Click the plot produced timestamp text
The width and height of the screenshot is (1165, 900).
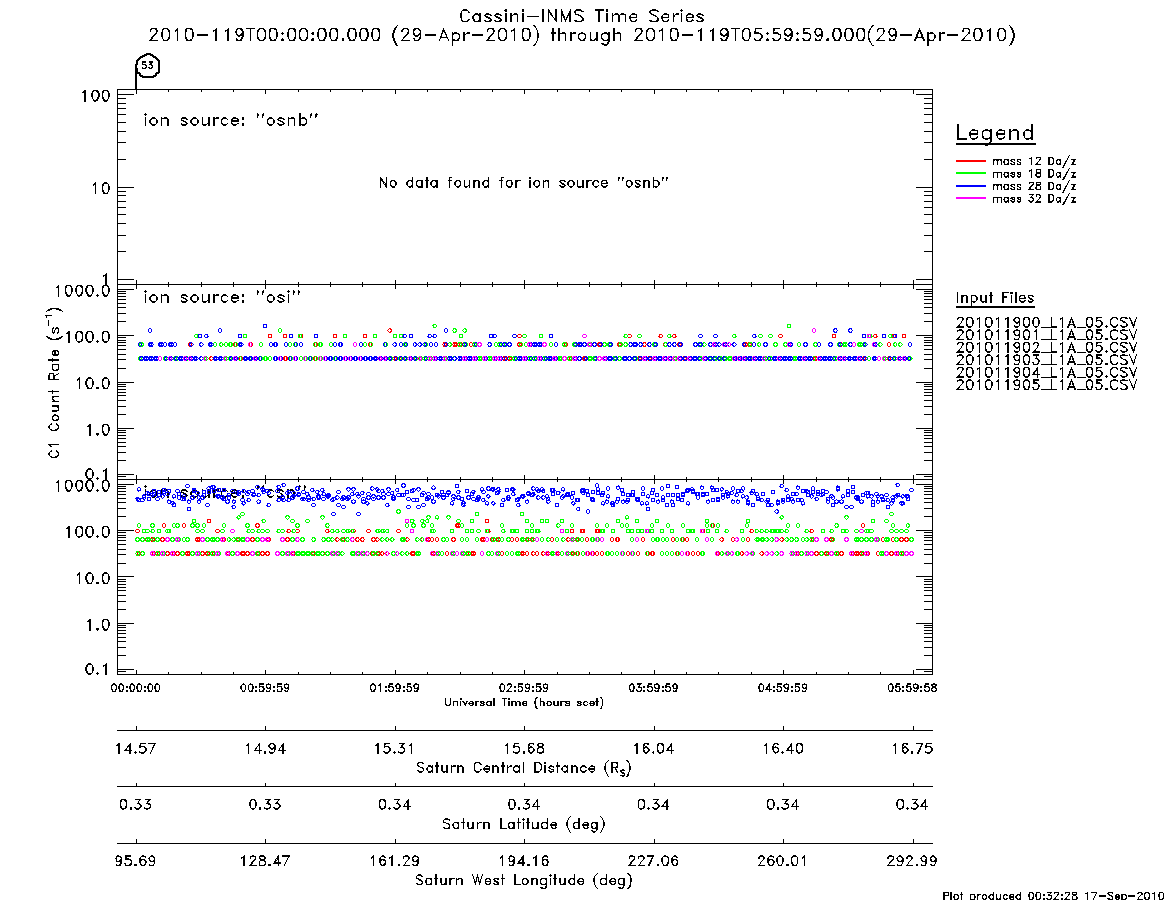[x=1053, y=896]
